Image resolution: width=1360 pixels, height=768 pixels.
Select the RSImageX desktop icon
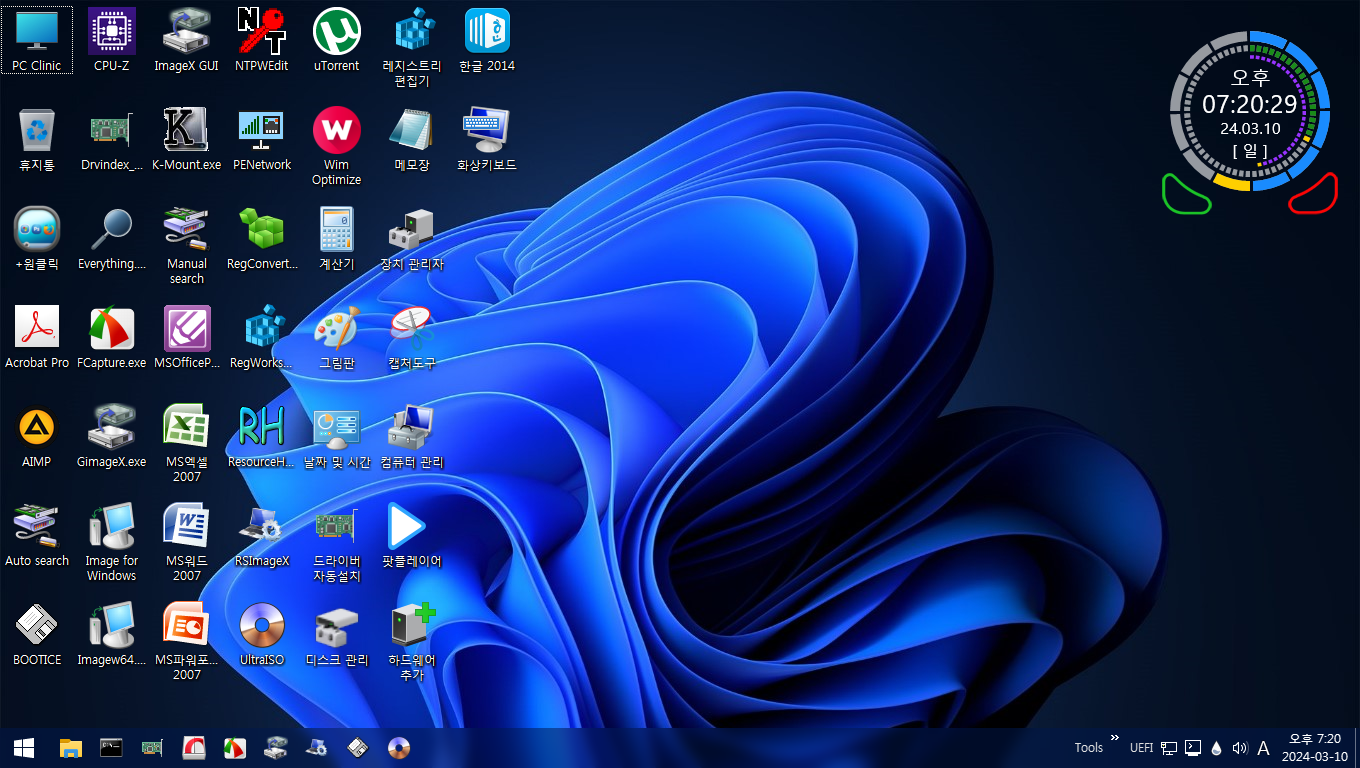262,536
